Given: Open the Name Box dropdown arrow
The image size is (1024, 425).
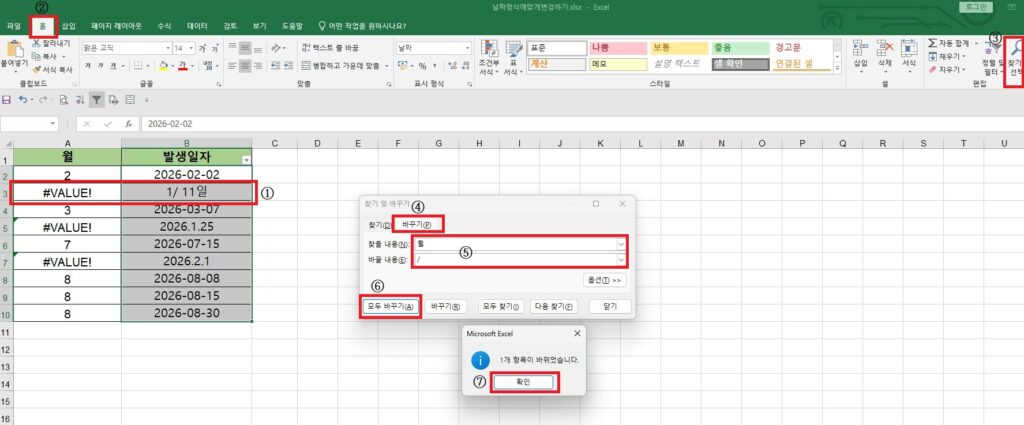Looking at the screenshot, I should point(53,123).
